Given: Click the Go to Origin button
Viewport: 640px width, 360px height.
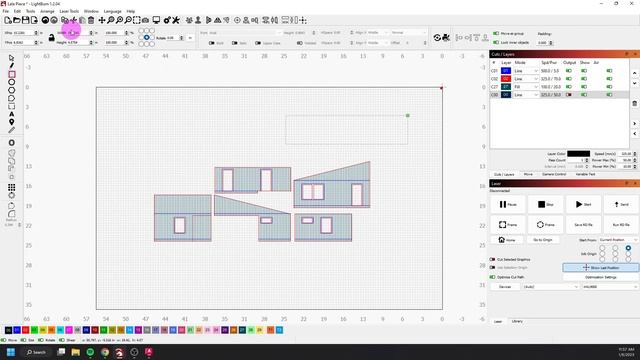Looking at the screenshot, I should pos(543,240).
